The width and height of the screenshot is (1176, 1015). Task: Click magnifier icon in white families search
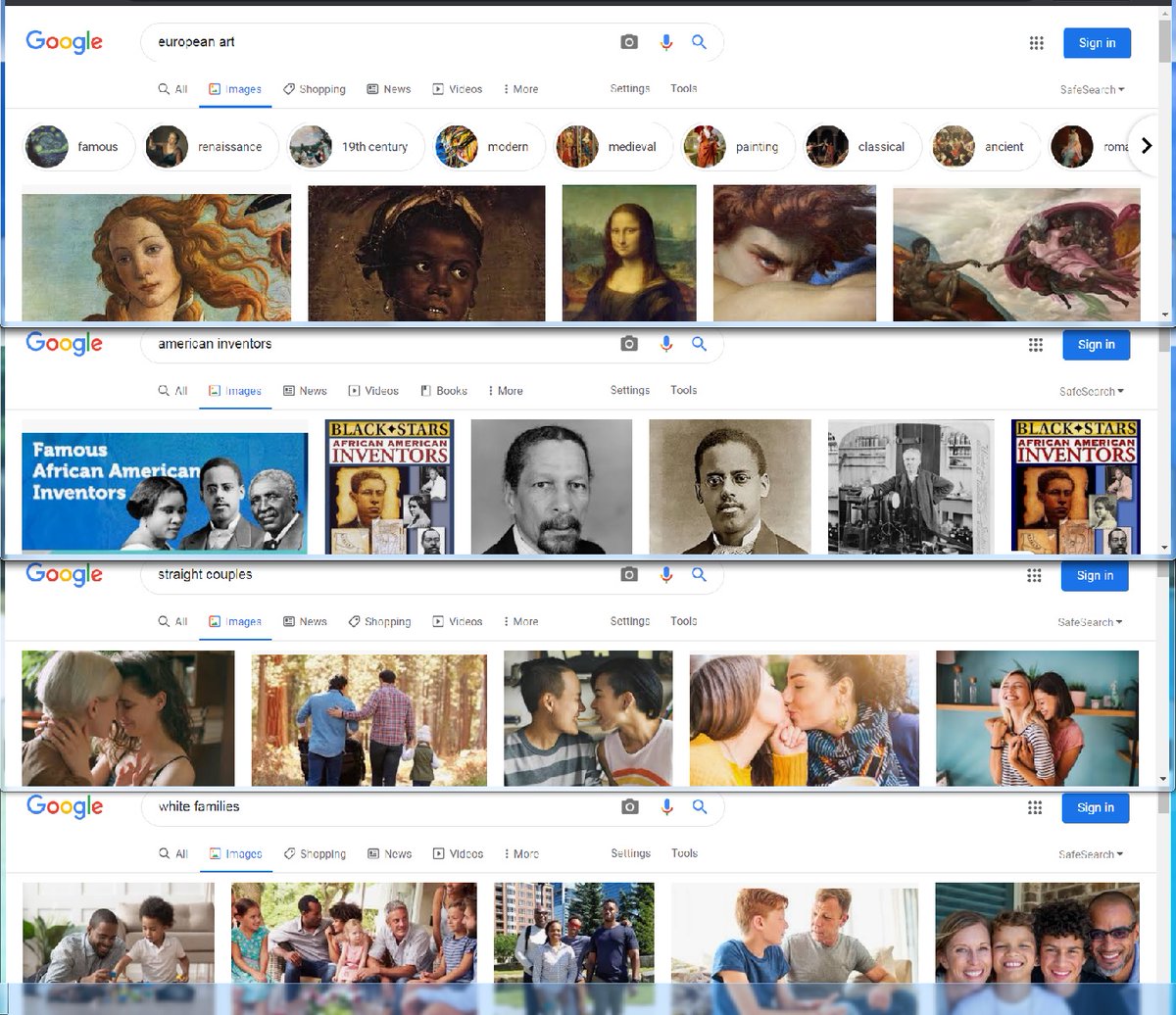click(699, 806)
